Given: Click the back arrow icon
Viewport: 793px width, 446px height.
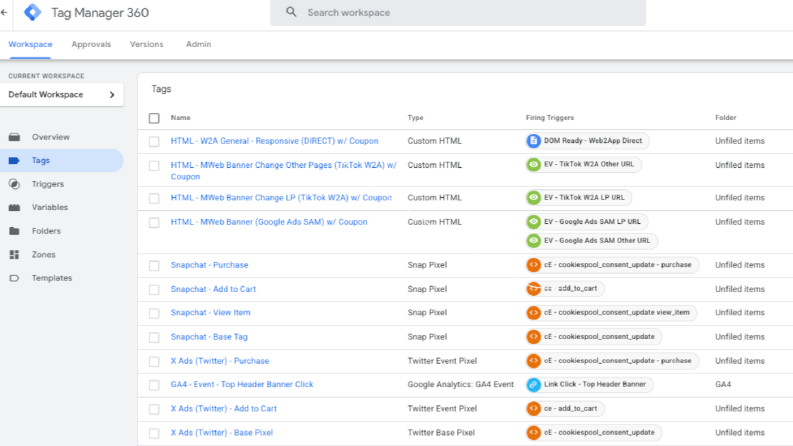Looking at the screenshot, I should pos(4,12).
